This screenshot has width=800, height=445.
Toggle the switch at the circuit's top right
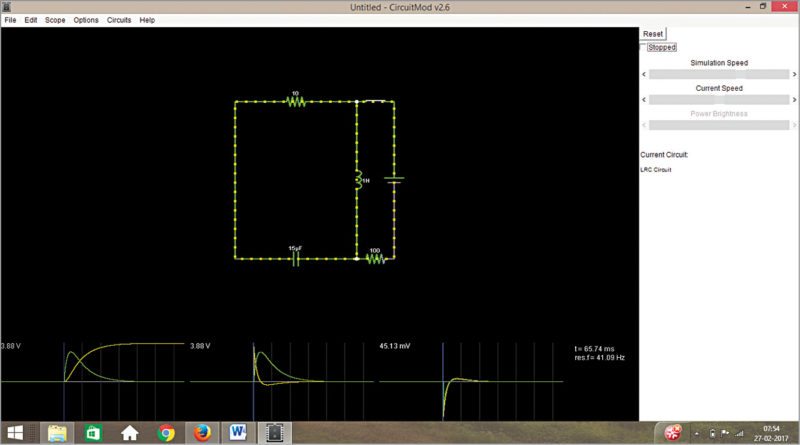(375, 101)
